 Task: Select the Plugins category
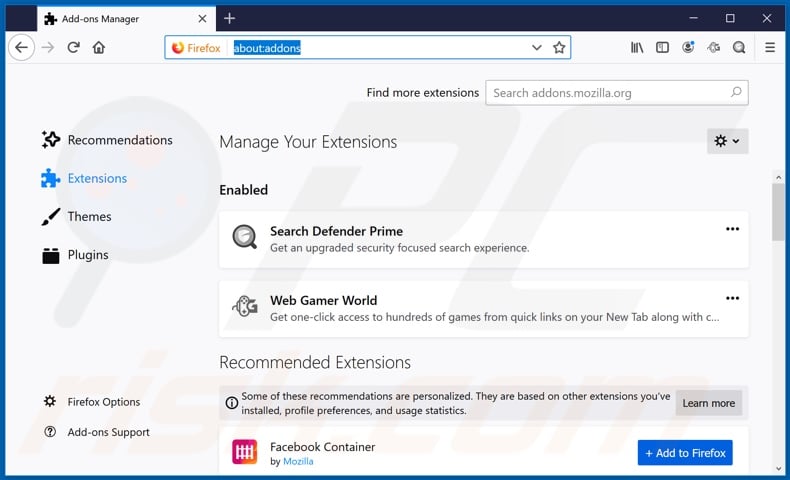coord(75,255)
